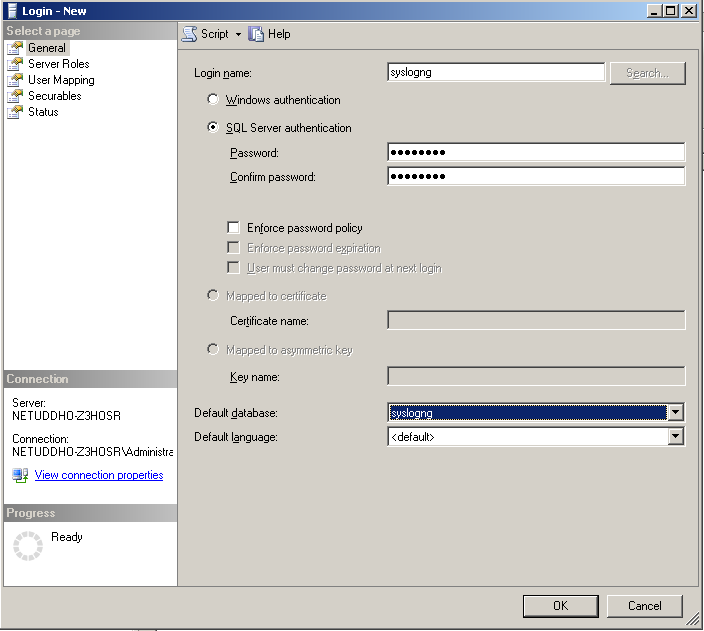
Task: Click the Server Roles page icon
Action: [x=15, y=64]
